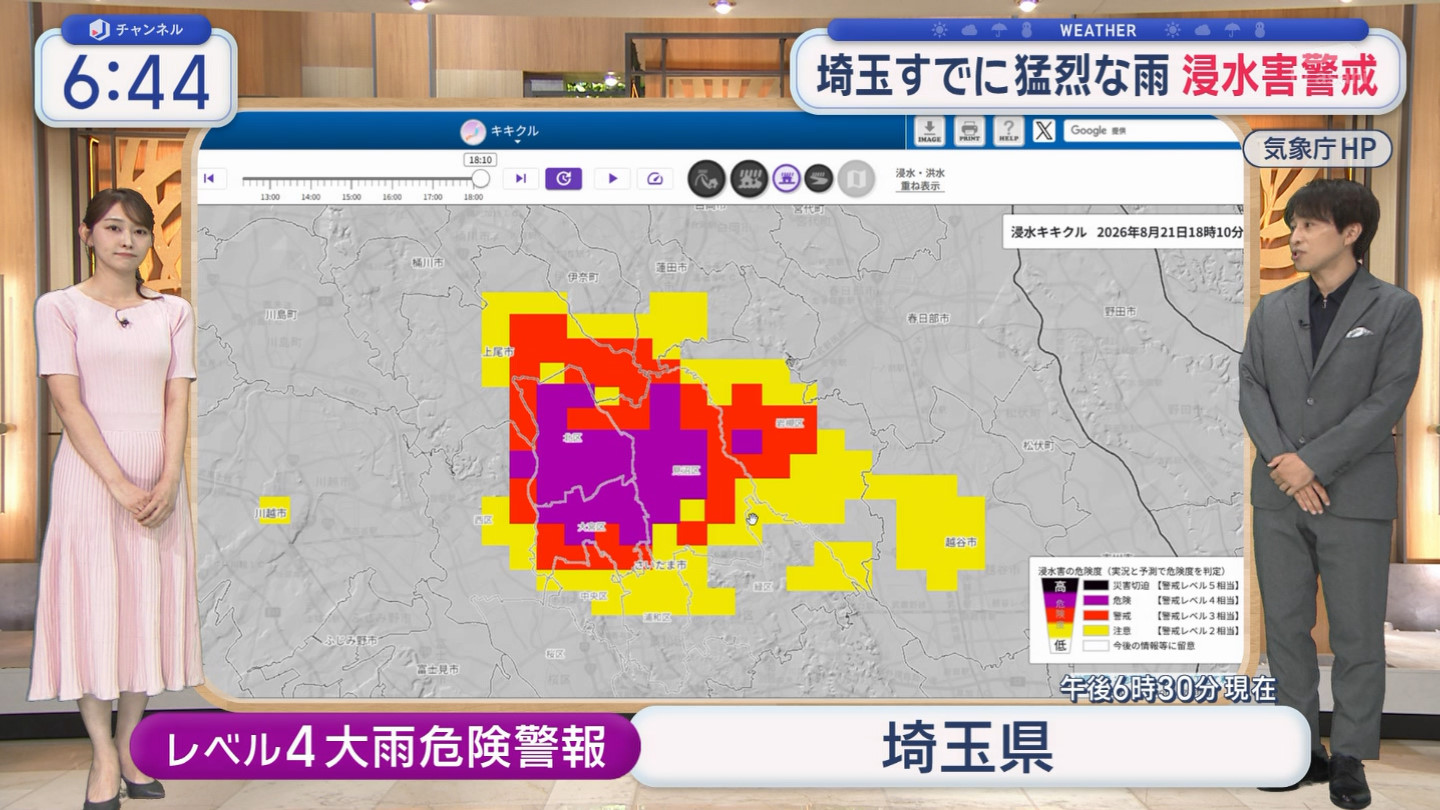
Task: Open the HELP question-mark button
Action: click(x=1008, y=131)
